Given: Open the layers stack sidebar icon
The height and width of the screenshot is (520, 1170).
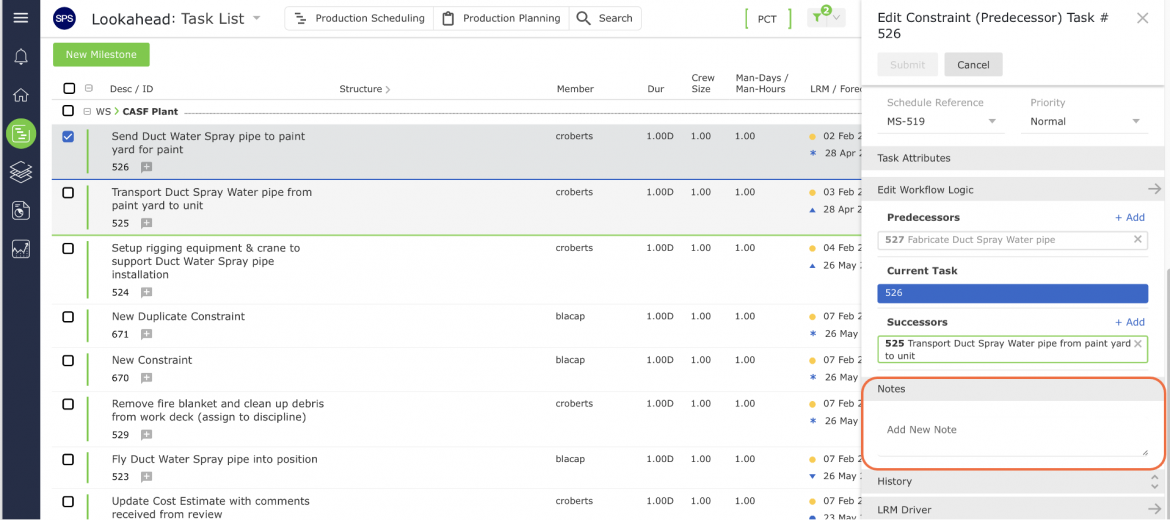Looking at the screenshot, I should point(21,172).
